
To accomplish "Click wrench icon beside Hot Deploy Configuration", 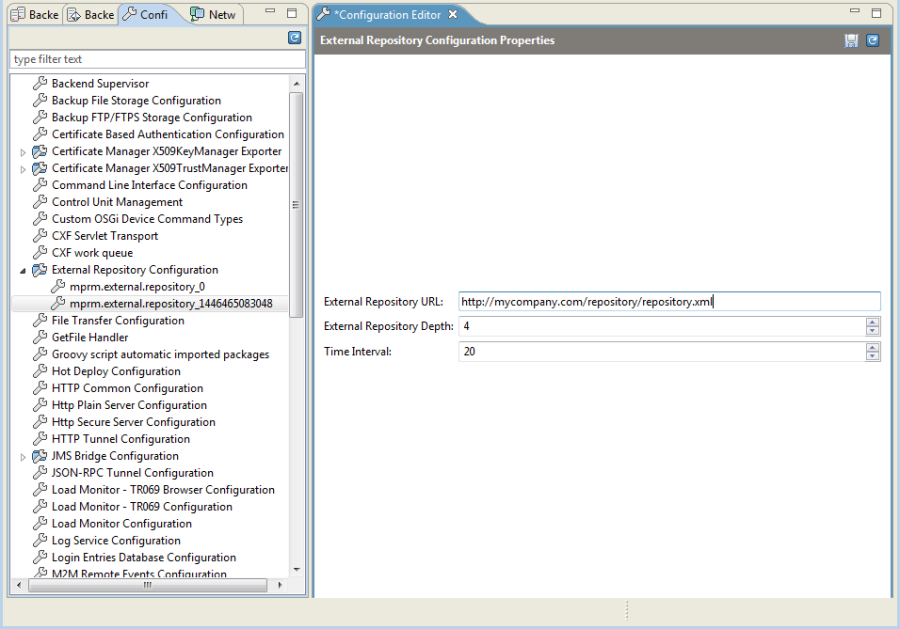I will pos(40,371).
